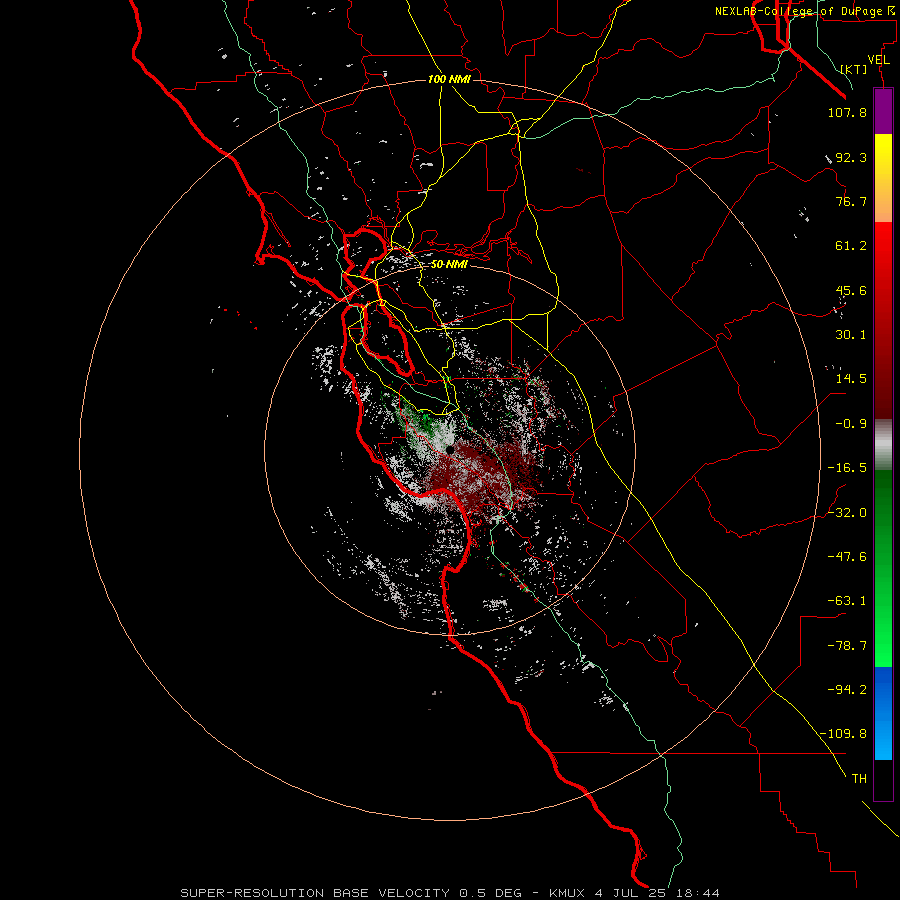Select the -47.6 velocity scale value
900x900 pixels.
[x=847, y=557]
